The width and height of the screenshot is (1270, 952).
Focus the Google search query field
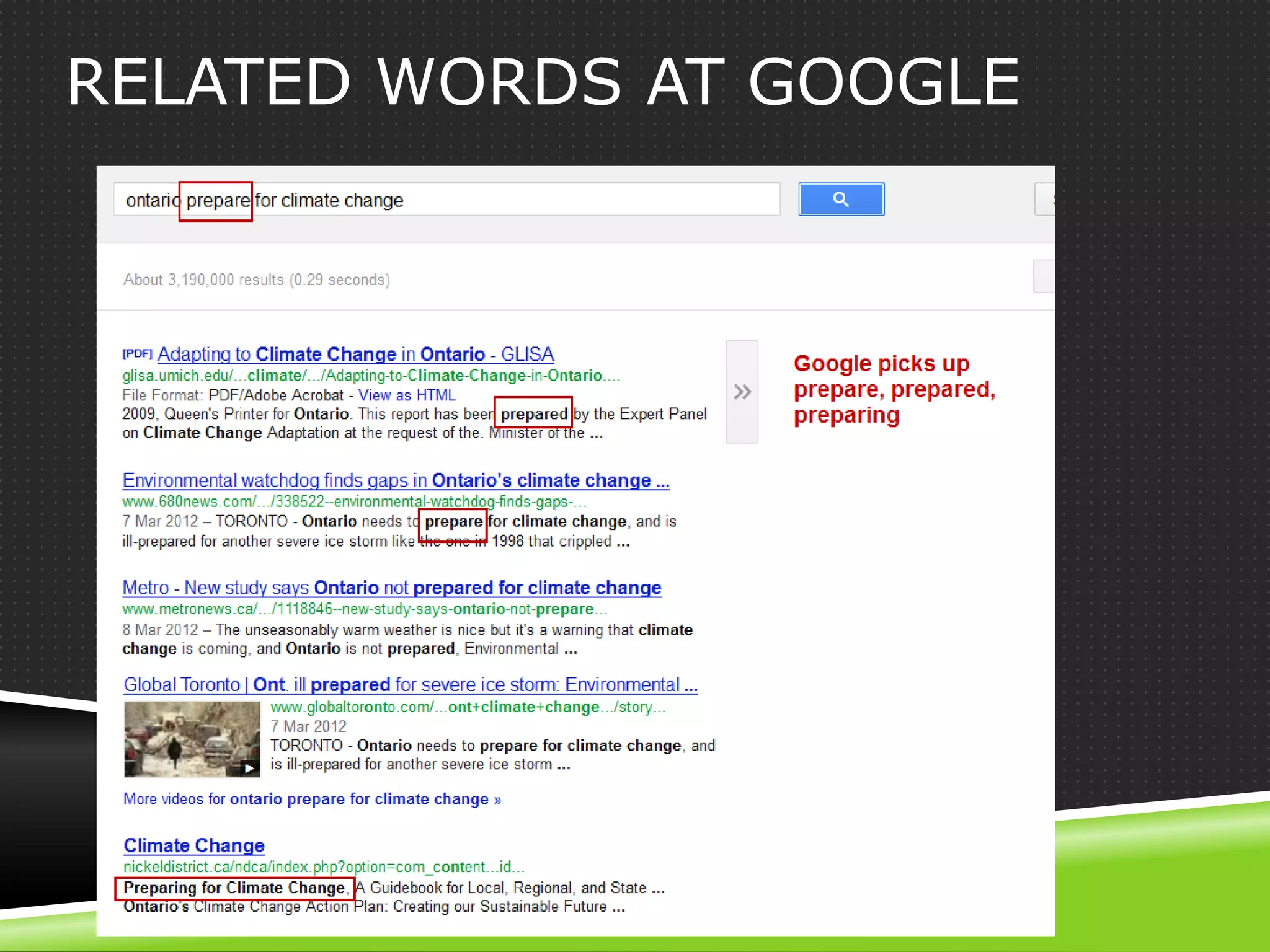point(446,200)
